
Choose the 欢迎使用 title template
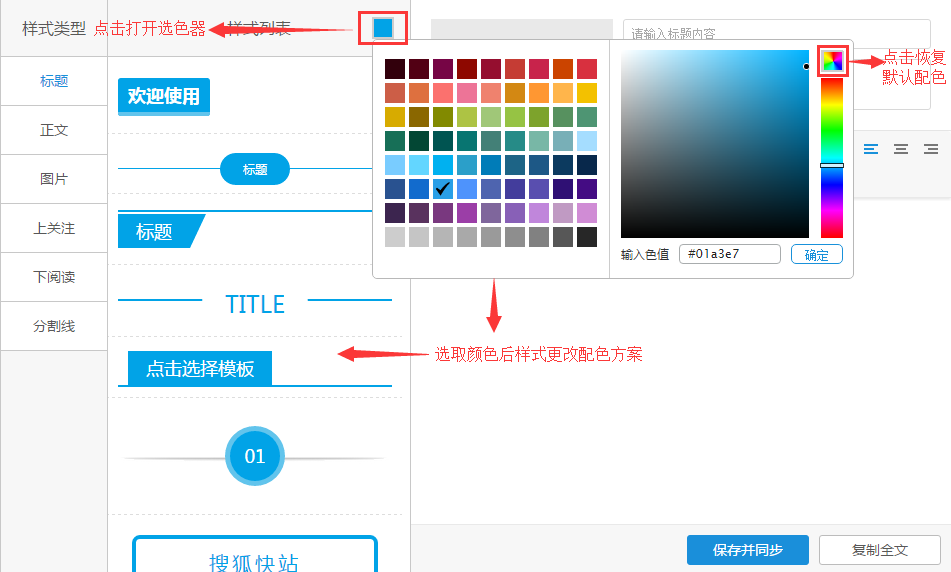click(164, 97)
